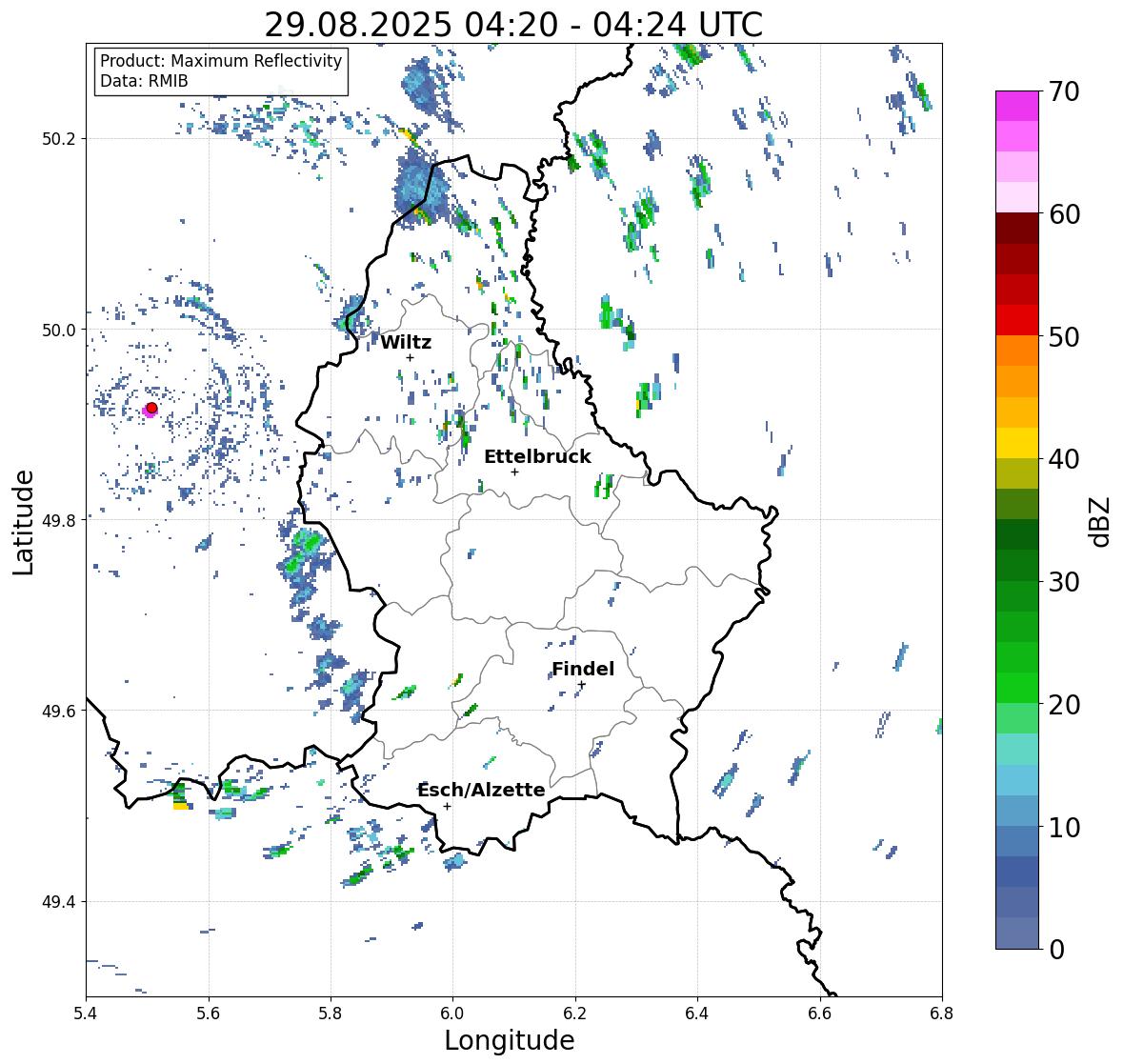Click the longitude tick label '6.4'
The image size is (1123, 1064).
[697, 1013]
